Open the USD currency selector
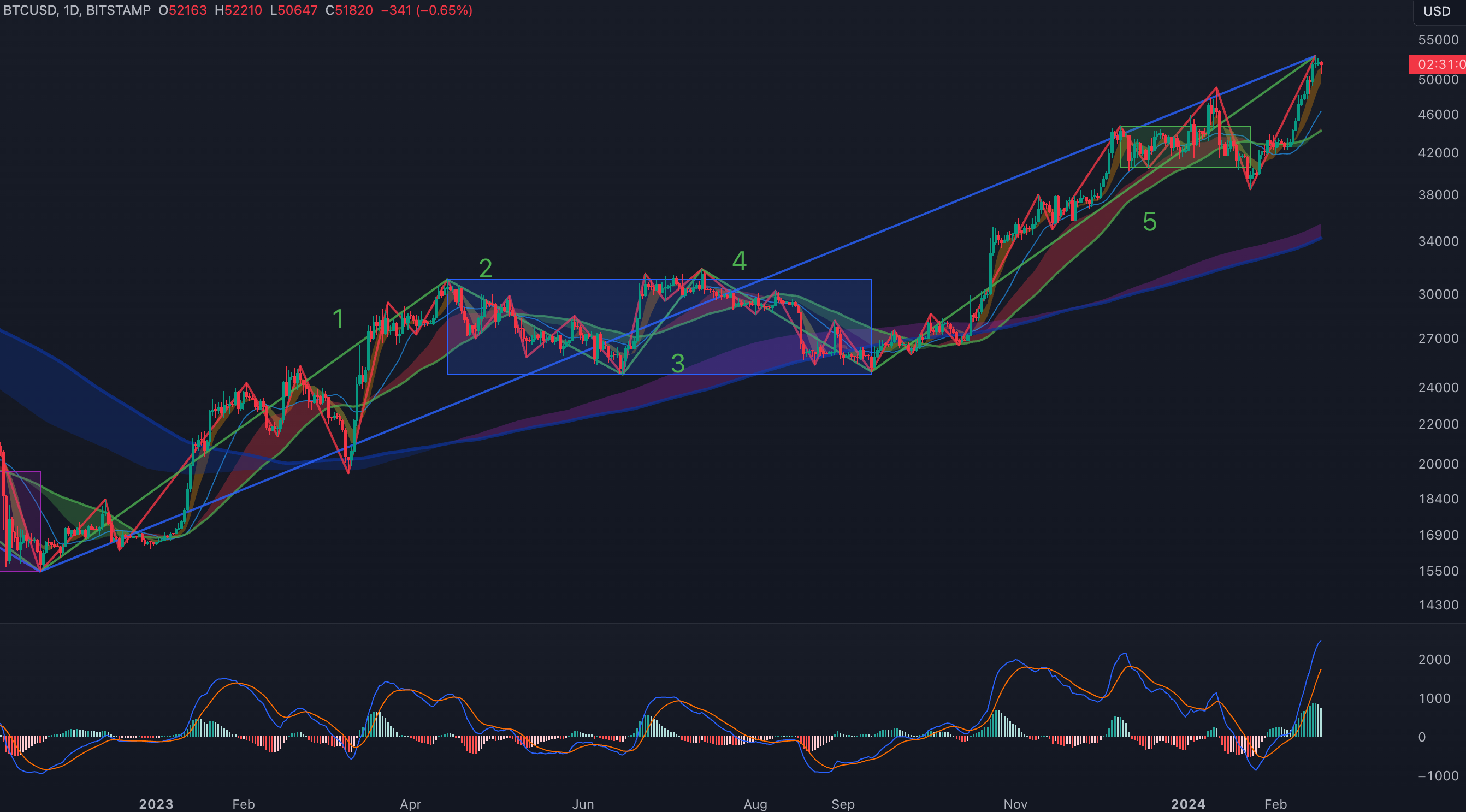This screenshot has width=1466, height=812. coord(1438,11)
